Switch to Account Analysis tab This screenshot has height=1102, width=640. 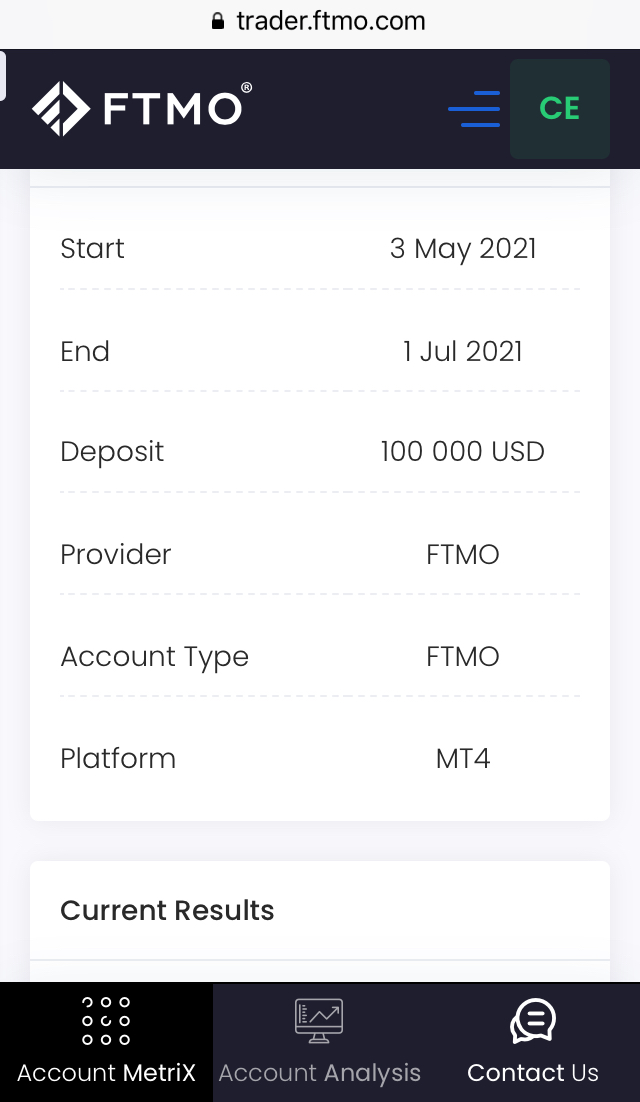319,1073
